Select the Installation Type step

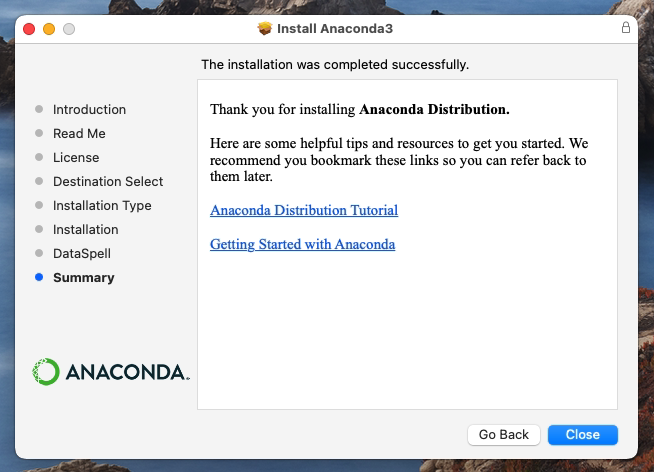[102, 205]
